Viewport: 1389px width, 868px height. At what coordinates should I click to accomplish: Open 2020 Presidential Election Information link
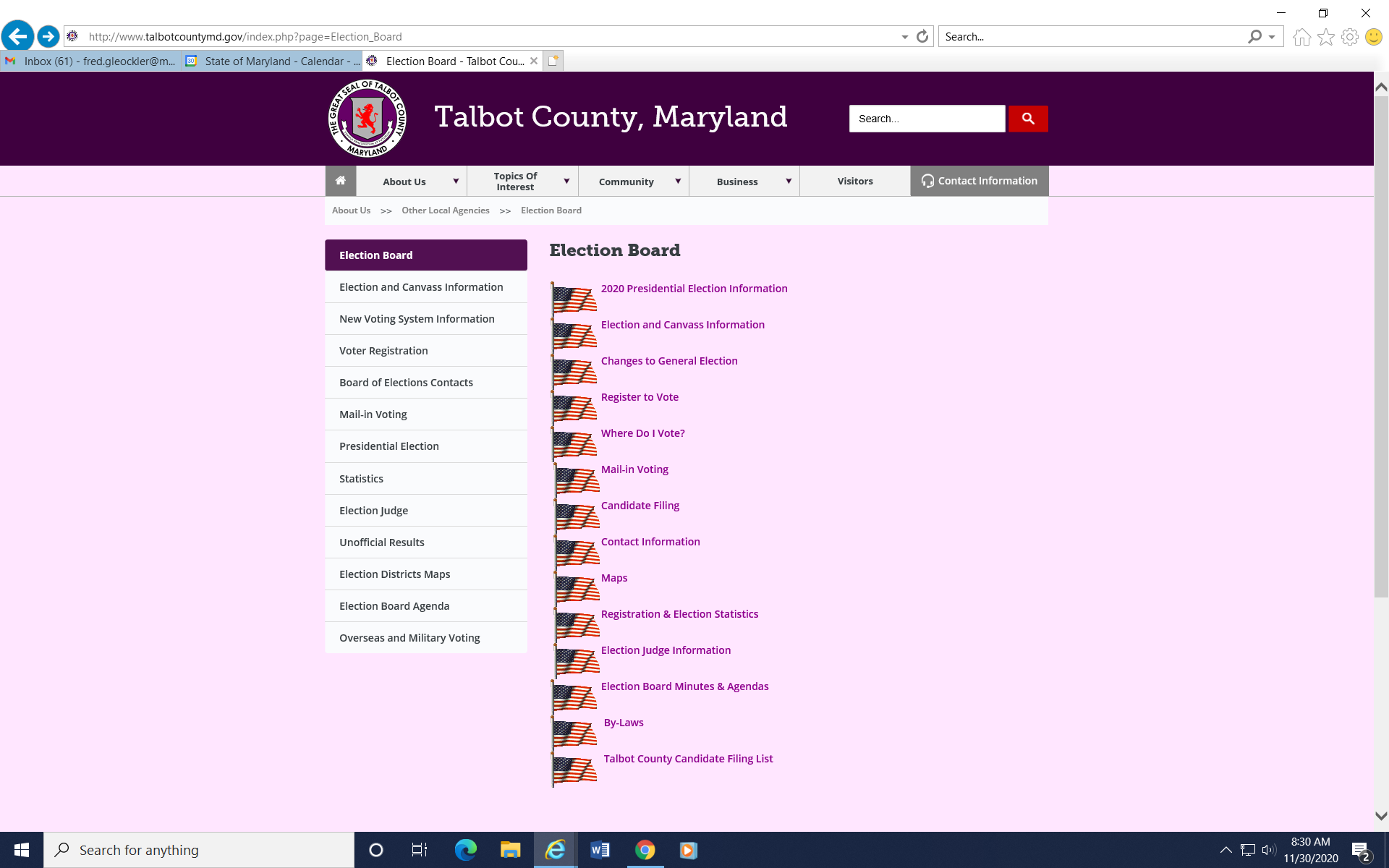[694, 289]
